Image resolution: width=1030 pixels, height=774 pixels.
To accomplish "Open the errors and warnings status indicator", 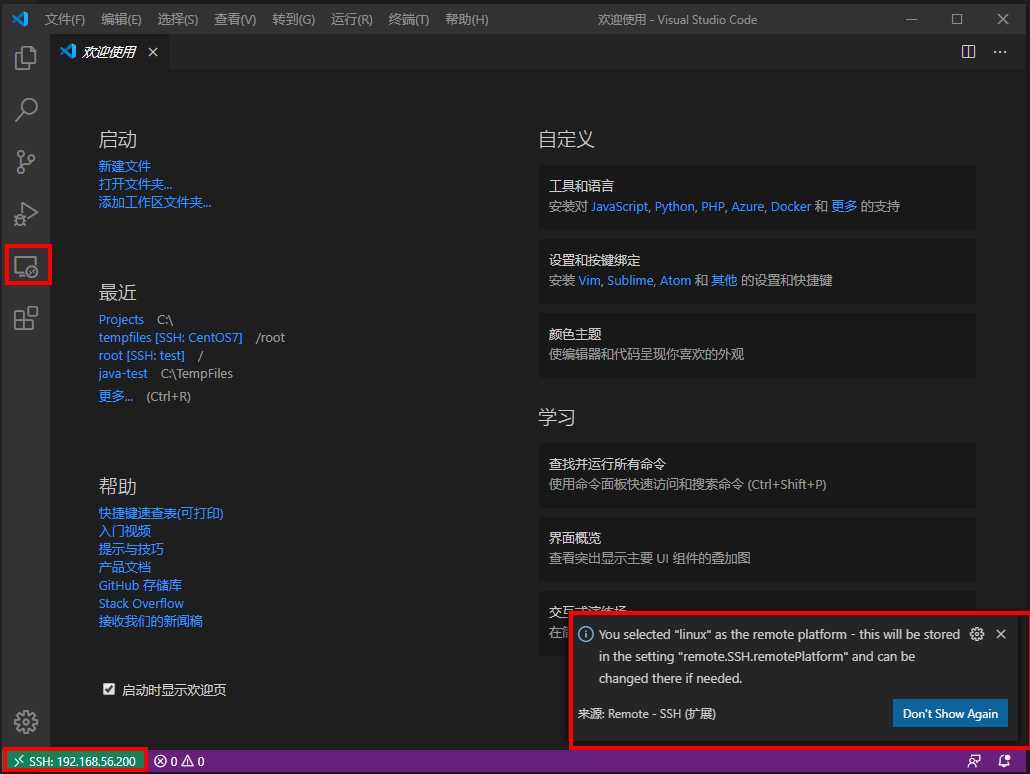I will pos(179,761).
